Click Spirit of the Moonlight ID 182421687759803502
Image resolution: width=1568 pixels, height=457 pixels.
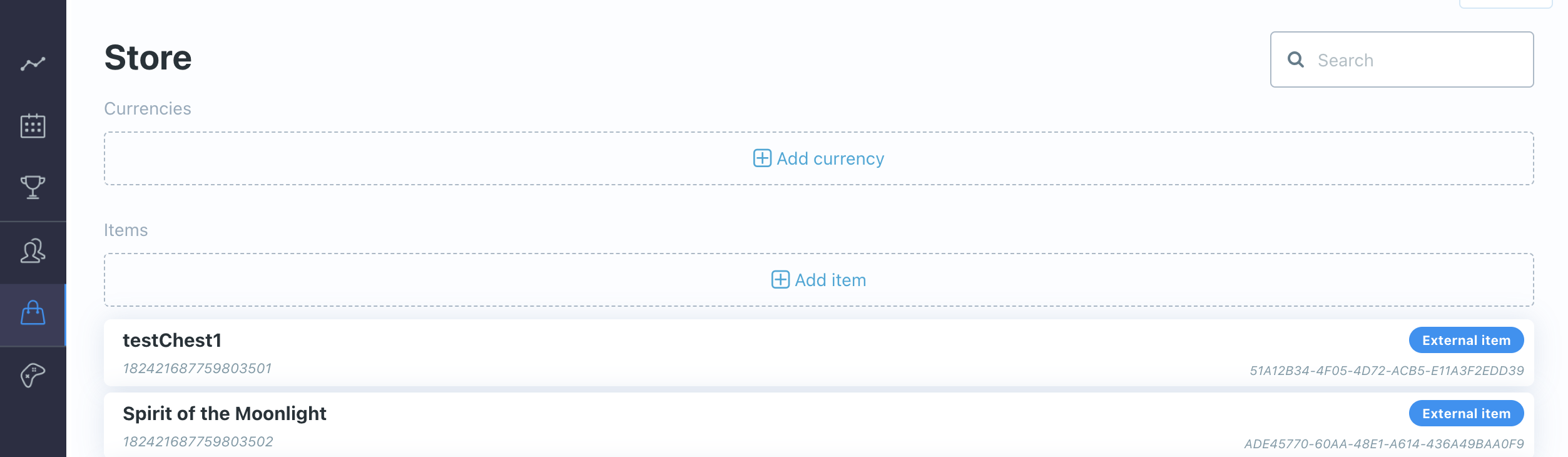198,442
